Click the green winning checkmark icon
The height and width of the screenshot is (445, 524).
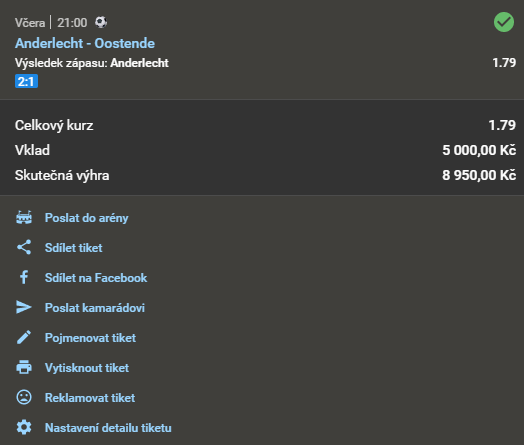coord(504,22)
